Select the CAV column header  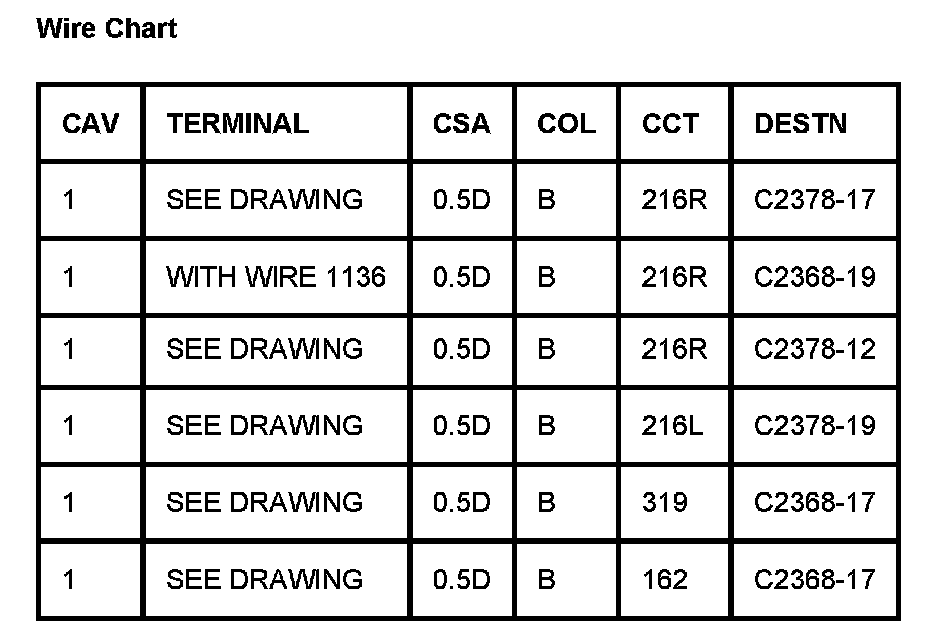90,124
